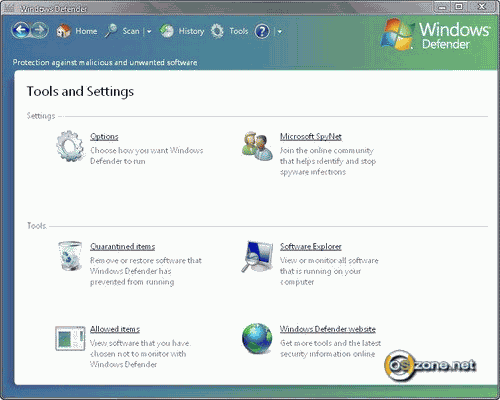
Task: Open the Options link
Action: click(104, 137)
